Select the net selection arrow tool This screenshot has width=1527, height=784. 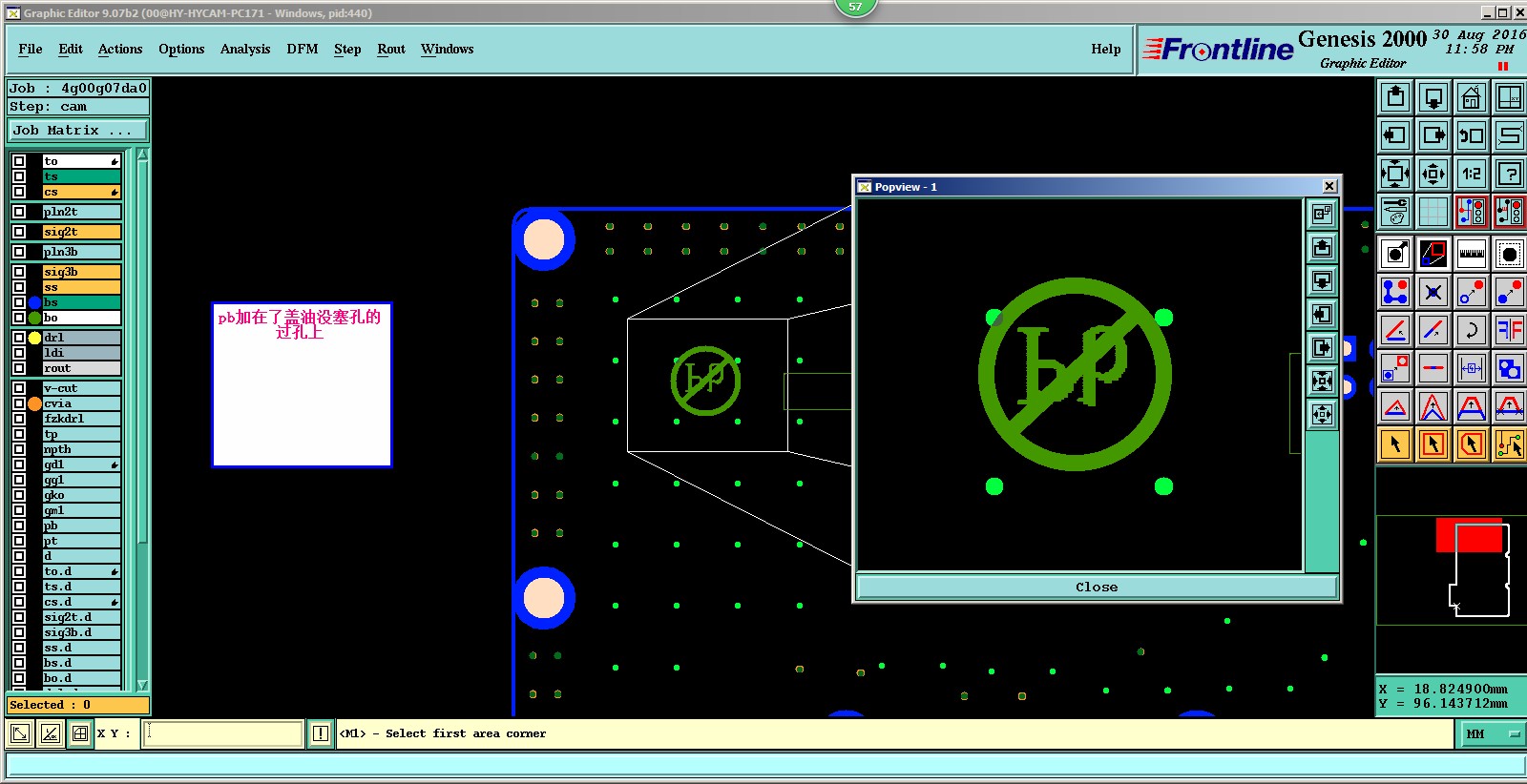1510,444
